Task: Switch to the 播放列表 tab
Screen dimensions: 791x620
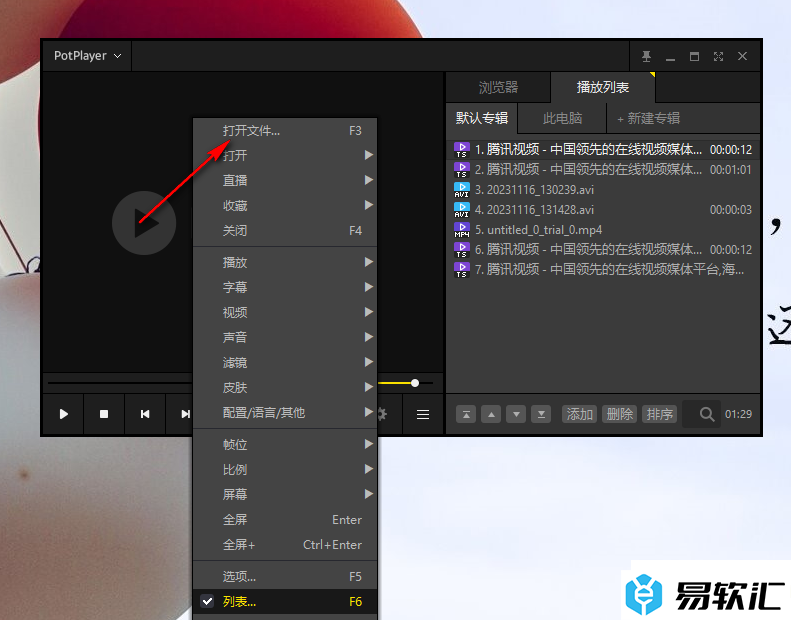Action: tap(603, 87)
